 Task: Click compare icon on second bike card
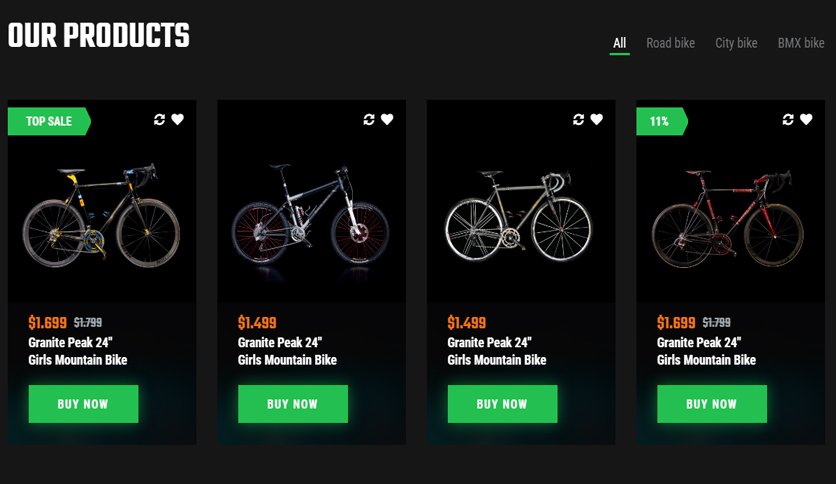click(x=368, y=119)
